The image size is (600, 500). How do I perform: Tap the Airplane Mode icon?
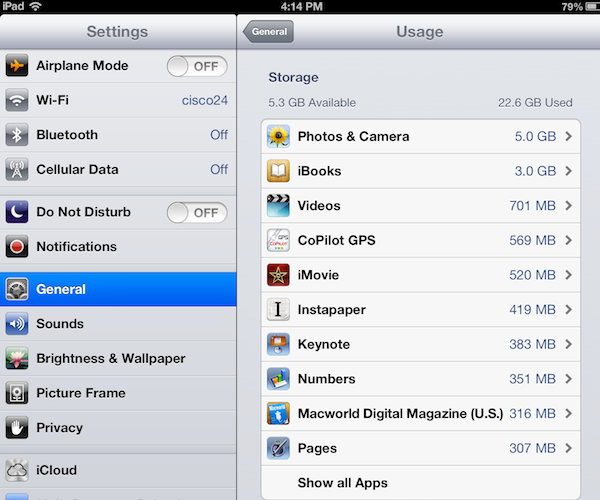[16, 65]
